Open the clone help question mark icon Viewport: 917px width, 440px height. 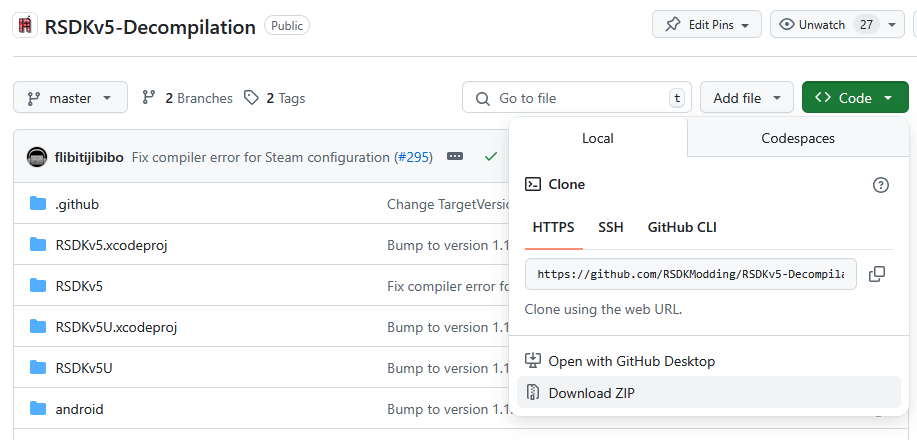click(881, 185)
